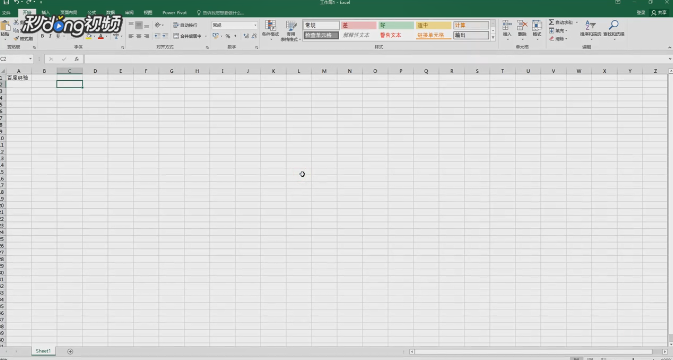Apply accounting number format

(216, 36)
